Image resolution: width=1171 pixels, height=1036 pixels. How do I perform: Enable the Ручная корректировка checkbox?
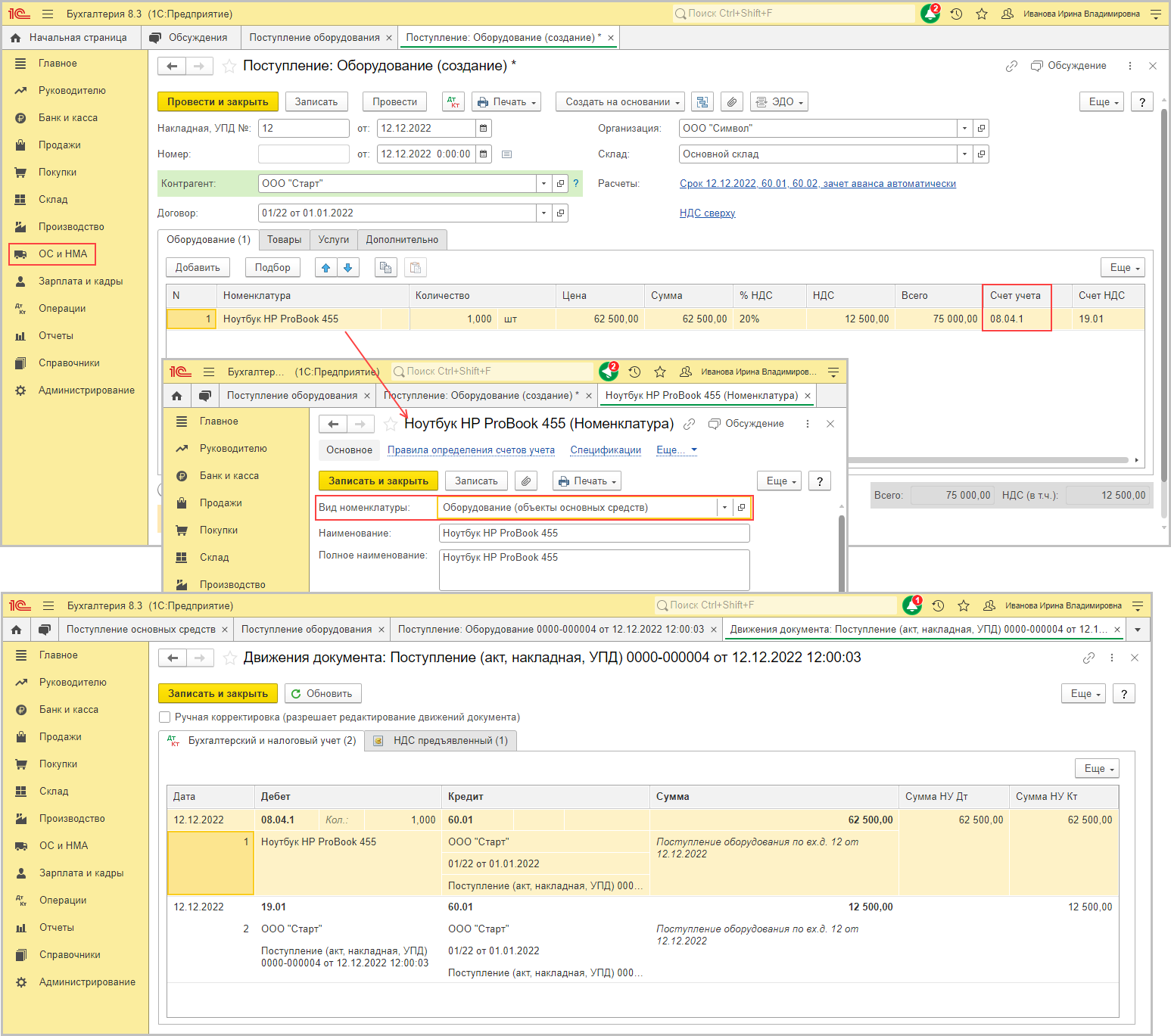(165, 717)
